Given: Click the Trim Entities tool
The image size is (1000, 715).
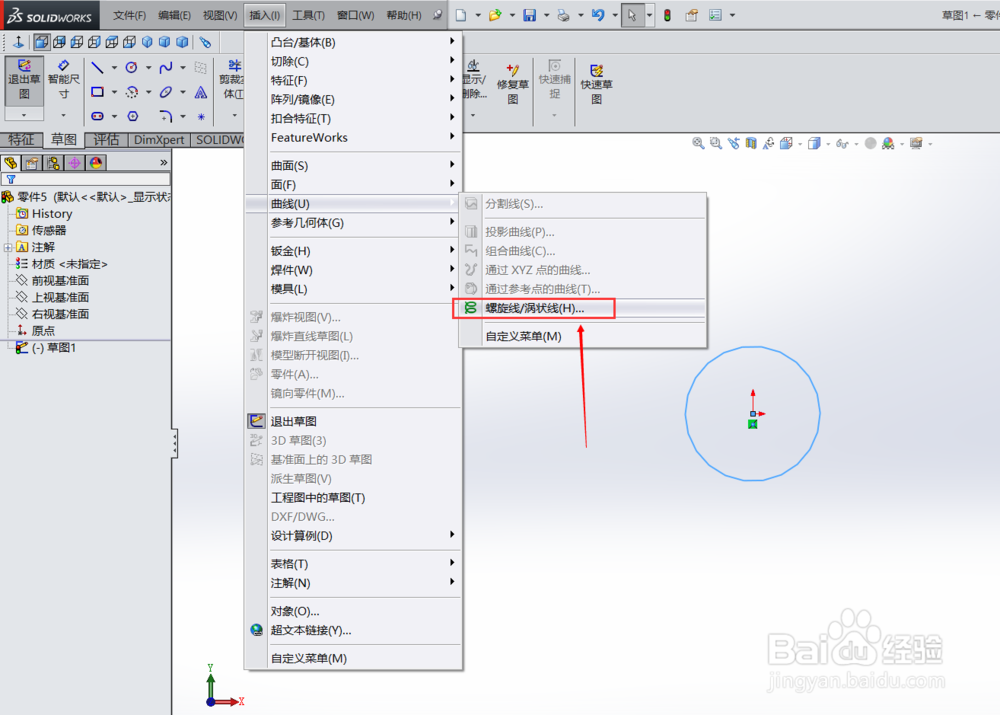Looking at the screenshot, I should [232, 80].
